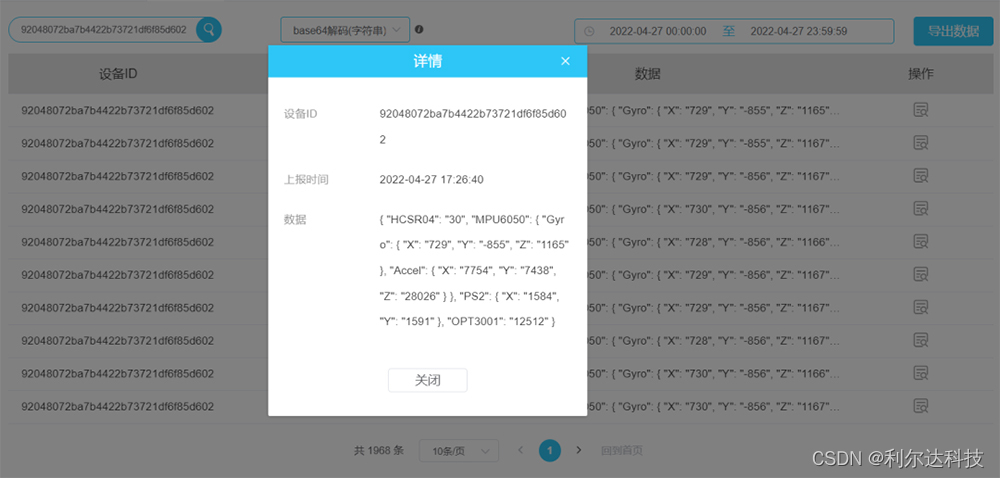Click device ID value in the dialog
This screenshot has height=478, width=1000.
coord(474,127)
